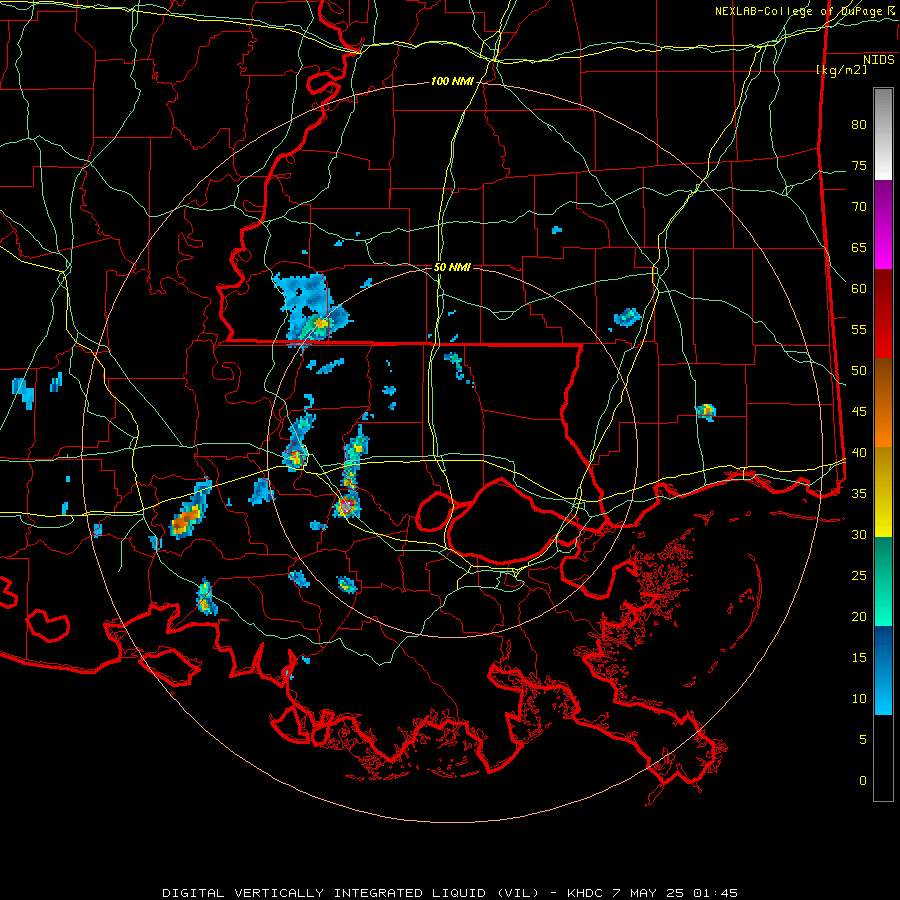Select the brown-orange segment of the color bar
The width and height of the screenshot is (900, 900).
pos(883,402)
